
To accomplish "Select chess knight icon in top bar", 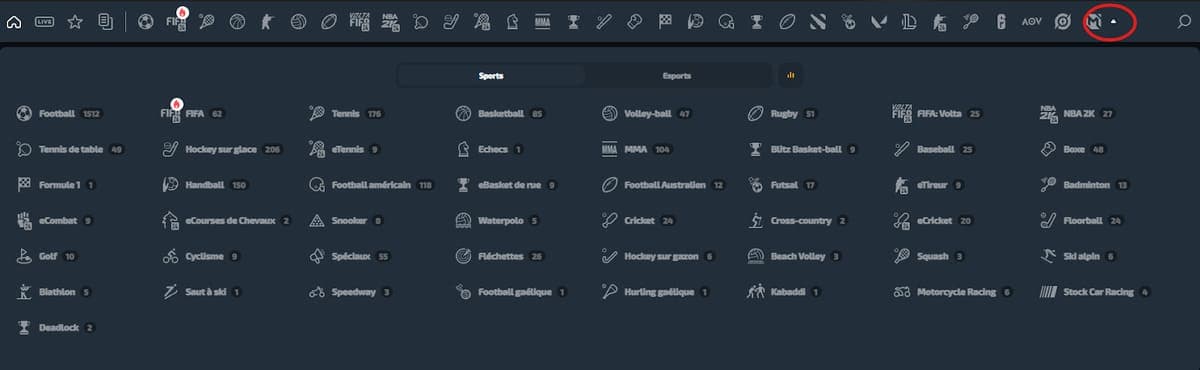I will coord(512,21).
